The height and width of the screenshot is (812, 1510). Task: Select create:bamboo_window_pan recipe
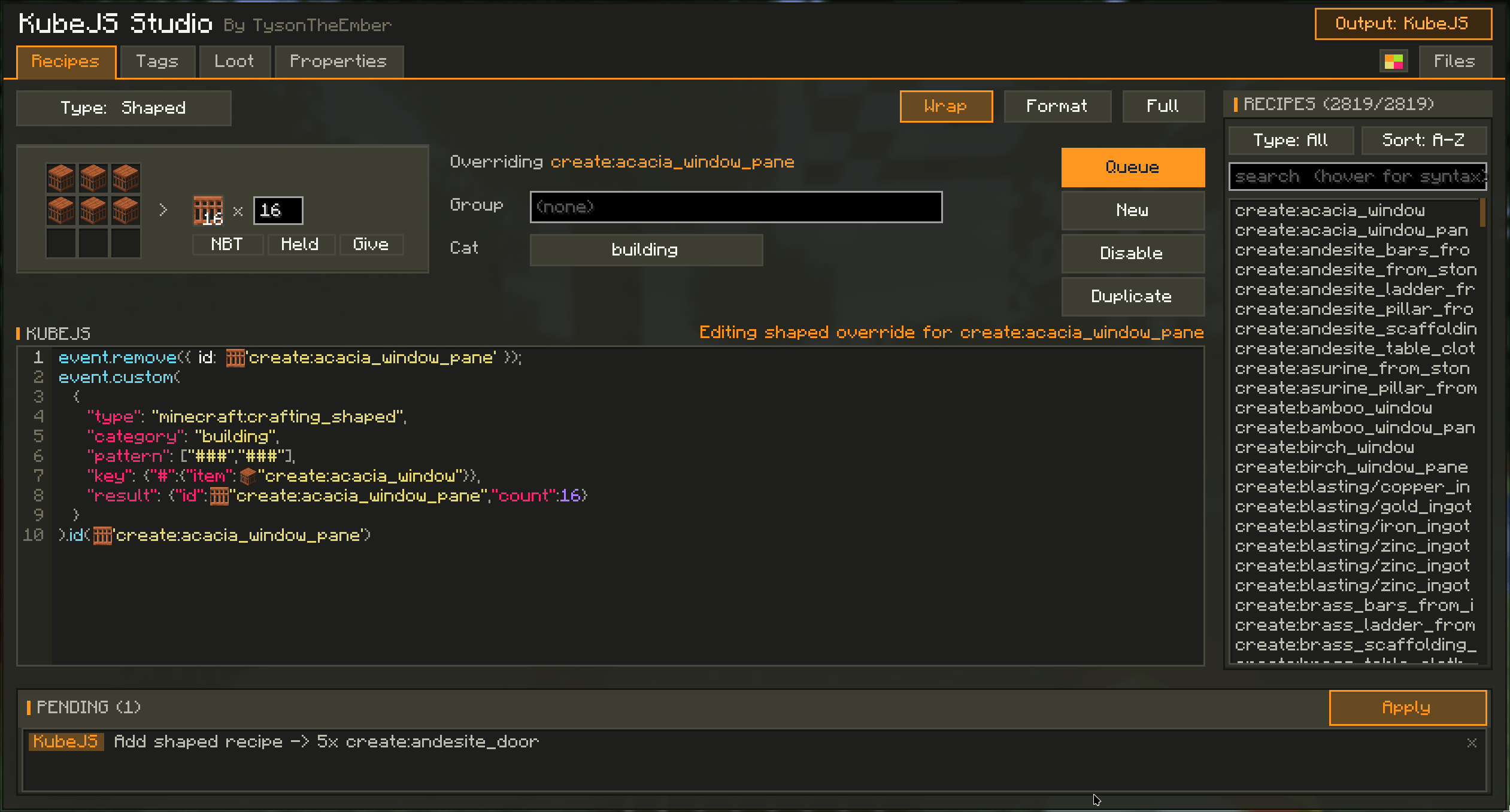pyautogui.click(x=1354, y=428)
